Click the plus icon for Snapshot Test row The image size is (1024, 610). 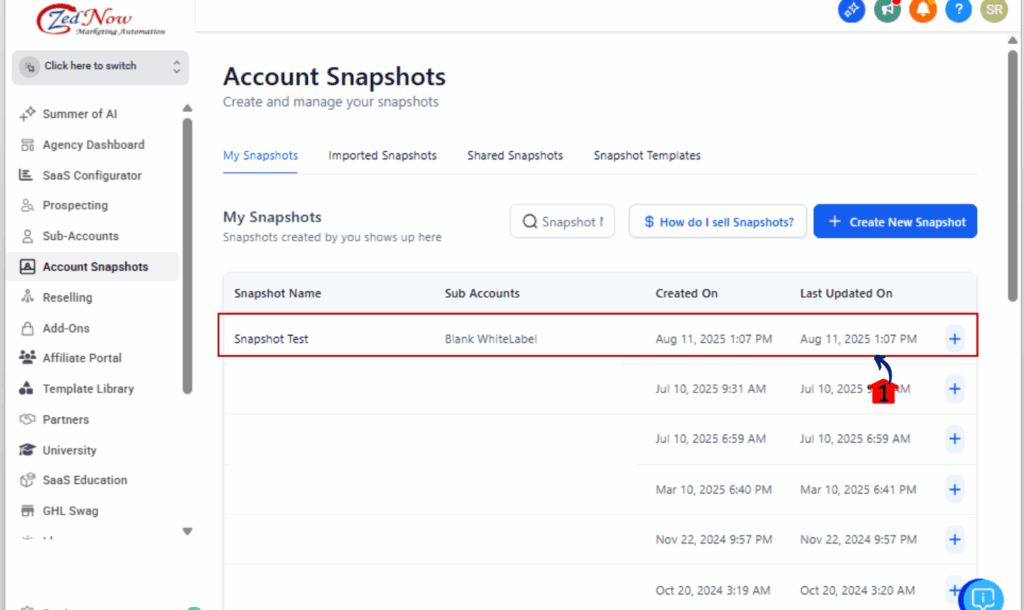click(x=955, y=339)
